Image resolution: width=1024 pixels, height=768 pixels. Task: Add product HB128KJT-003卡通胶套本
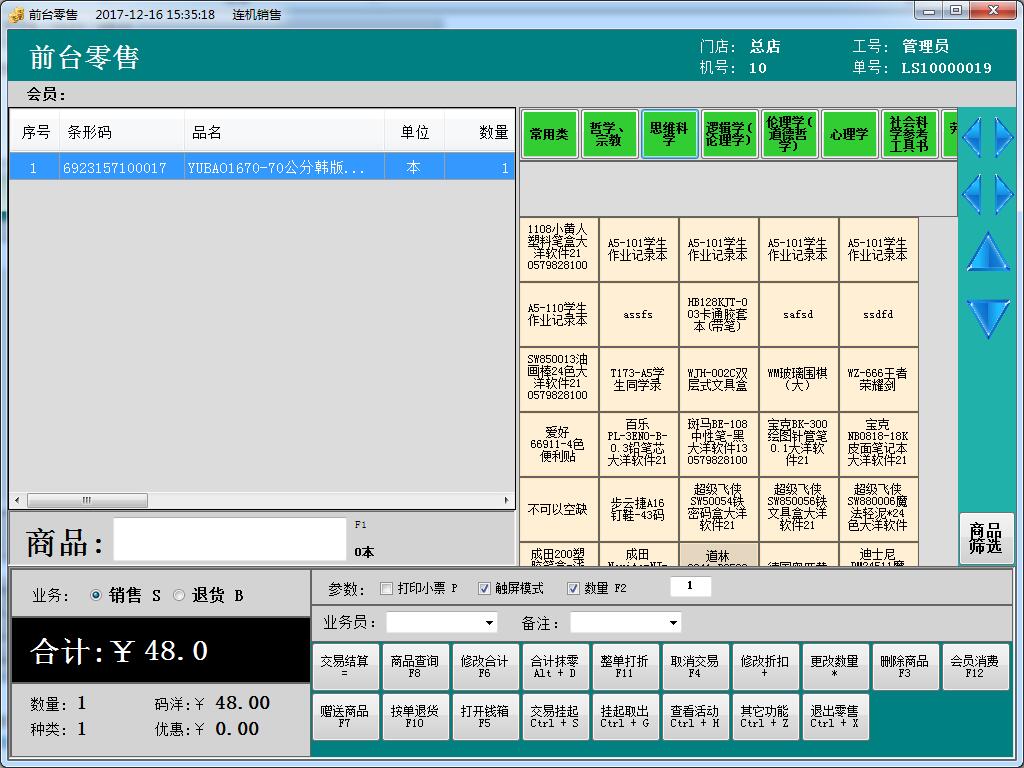coord(718,314)
